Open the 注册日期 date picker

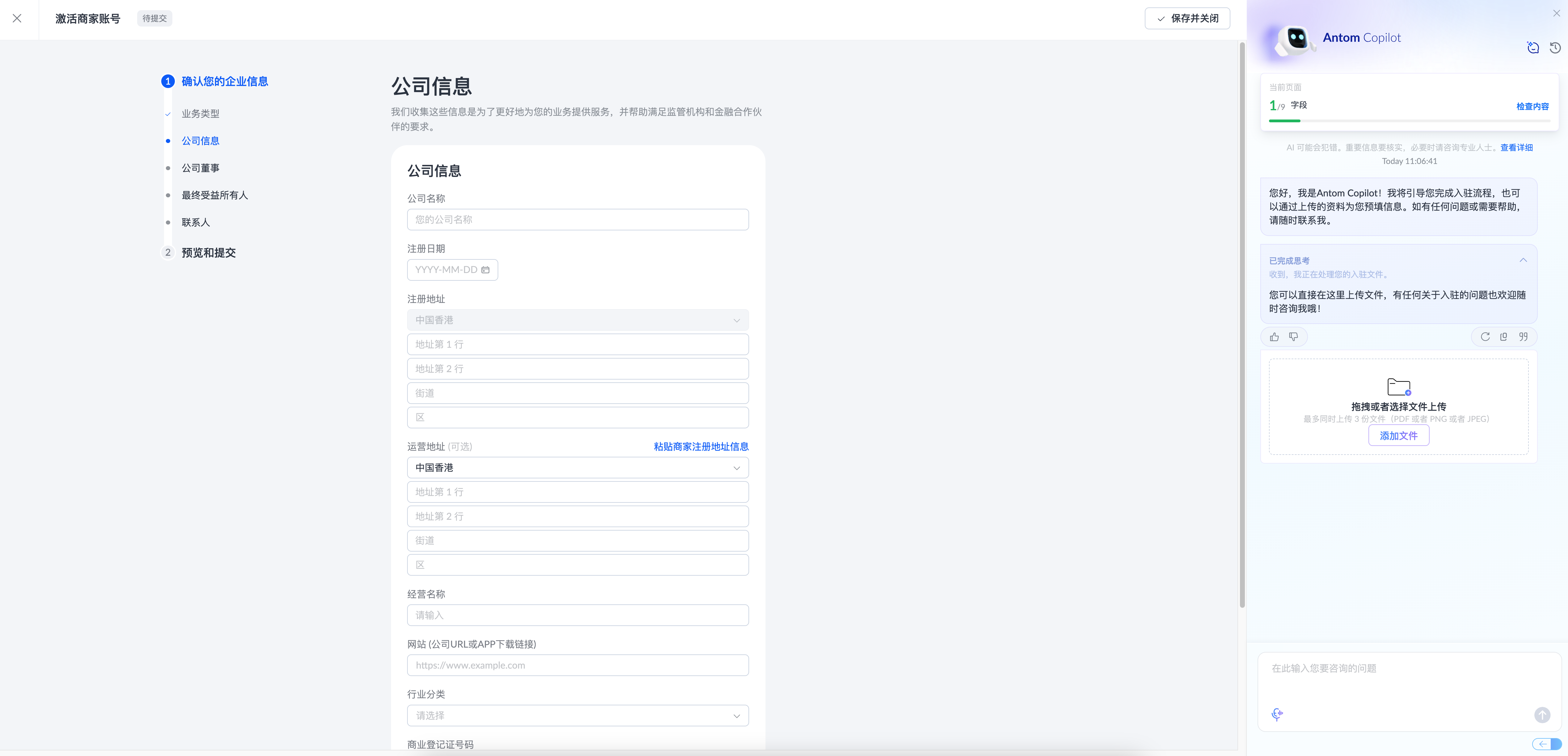tap(452, 270)
